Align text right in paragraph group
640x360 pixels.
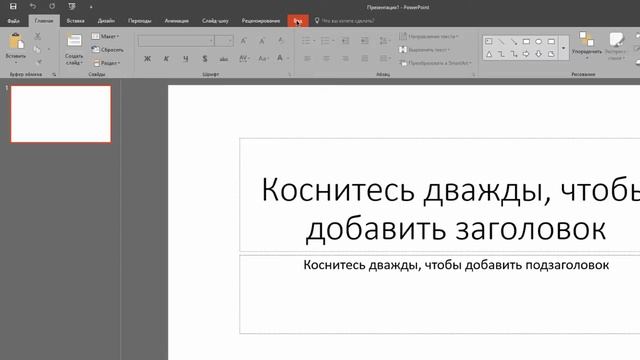[x=345, y=59]
